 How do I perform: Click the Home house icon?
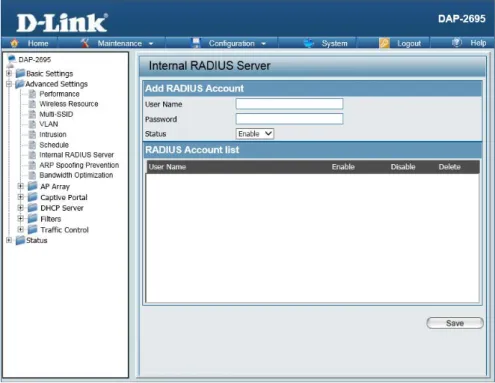click(14, 43)
